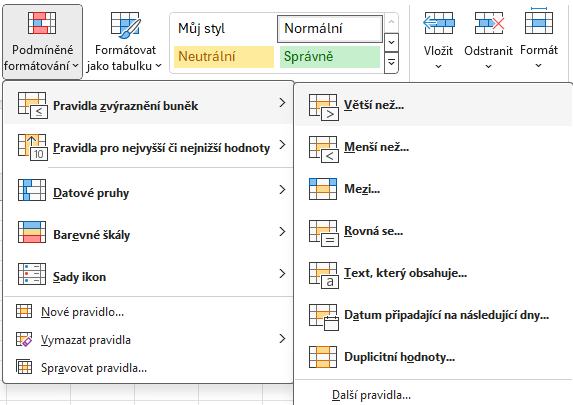Click the Nové pravidlo icon
The width and height of the screenshot is (573, 405).
coord(24,311)
